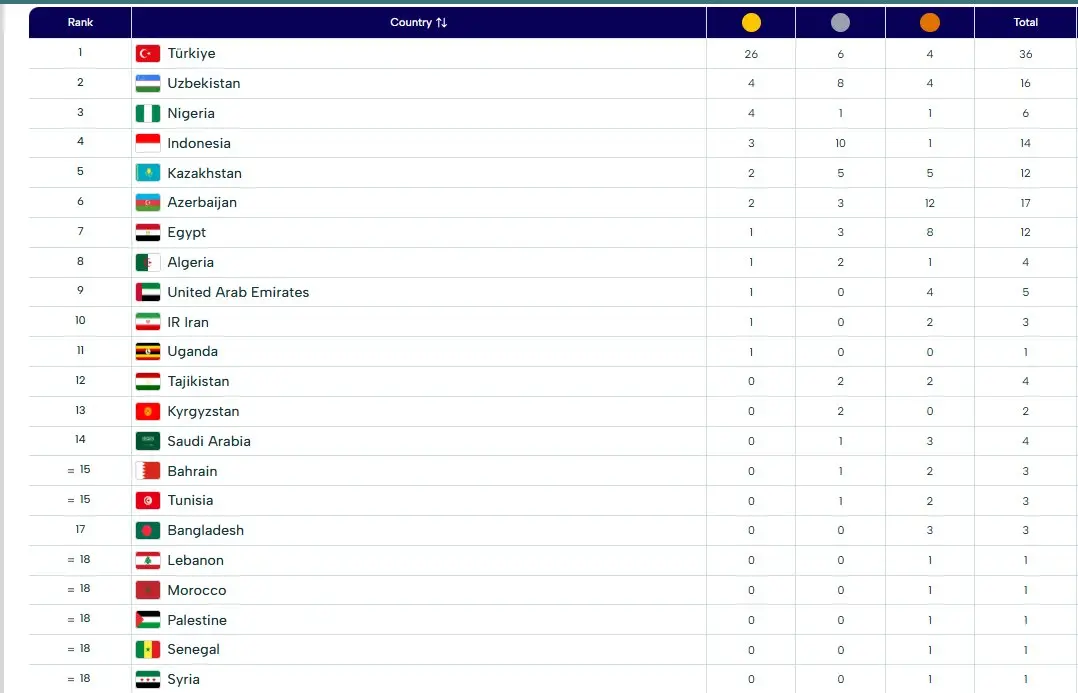
Task: Click the Indonesia flag icon
Action: 148,143
